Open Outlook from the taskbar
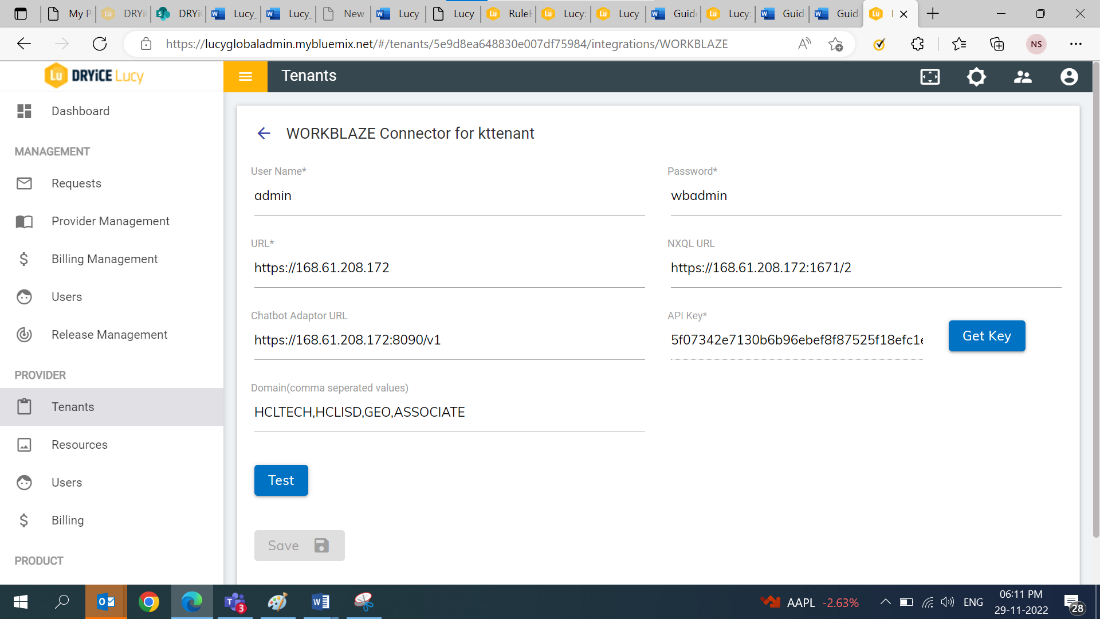This screenshot has width=1100, height=619. tap(106, 601)
